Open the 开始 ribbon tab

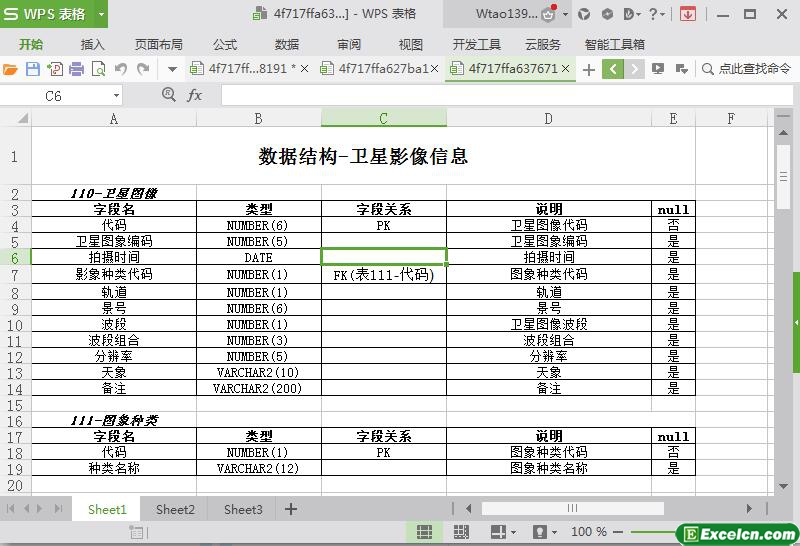[x=31, y=44]
